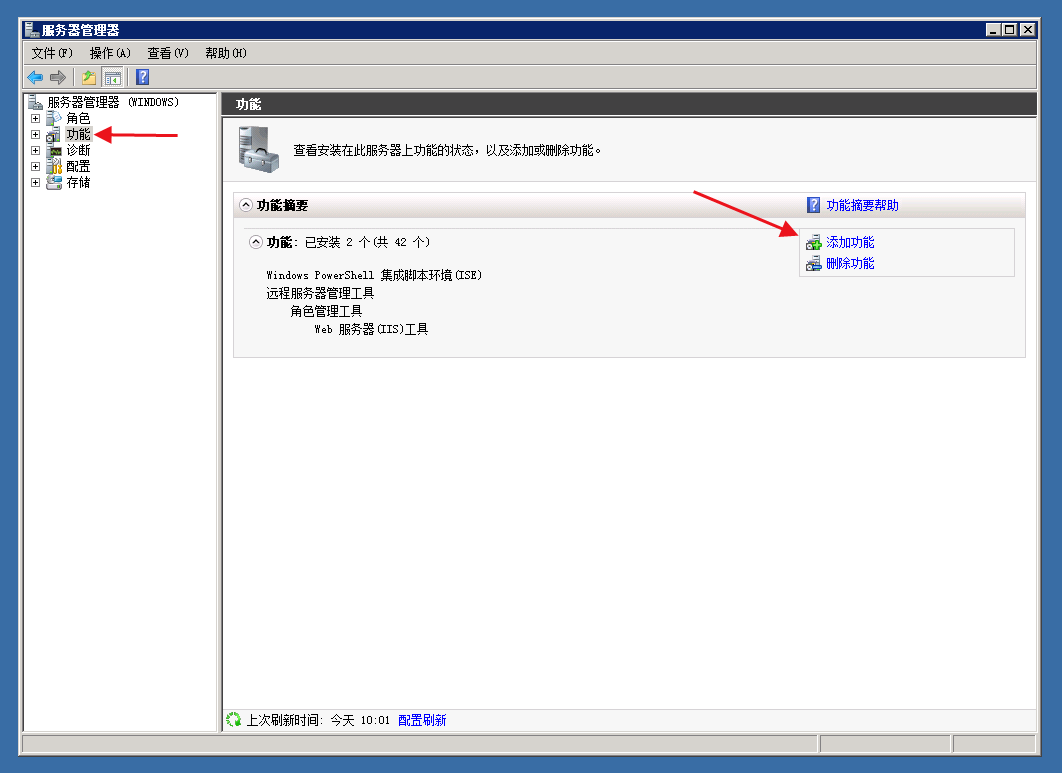Click the 功能摘要帮助 question mark icon
Viewport: 1062px width, 773px height.
(814, 205)
